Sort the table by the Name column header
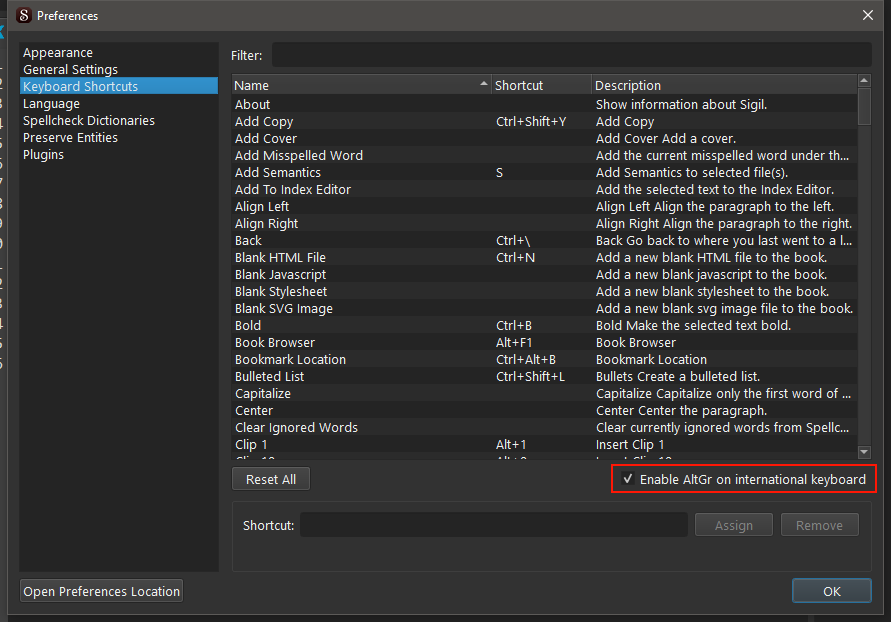The image size is (891, 622). 361,85
